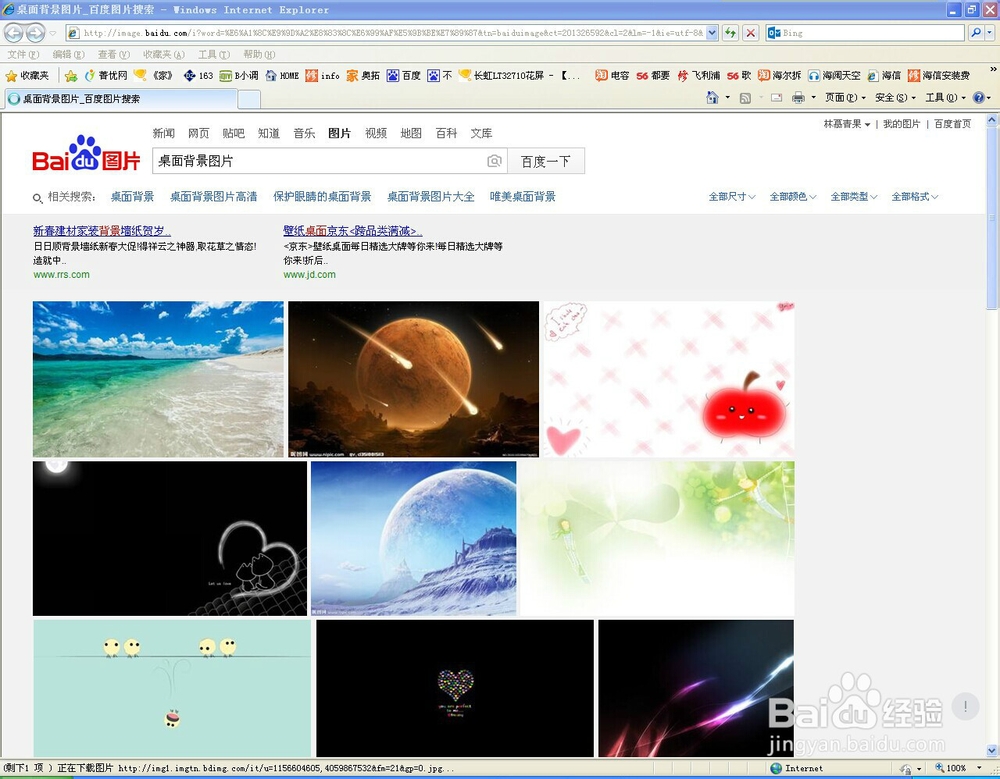Open the red apple cartoon thumbnail

pos(669,379)
